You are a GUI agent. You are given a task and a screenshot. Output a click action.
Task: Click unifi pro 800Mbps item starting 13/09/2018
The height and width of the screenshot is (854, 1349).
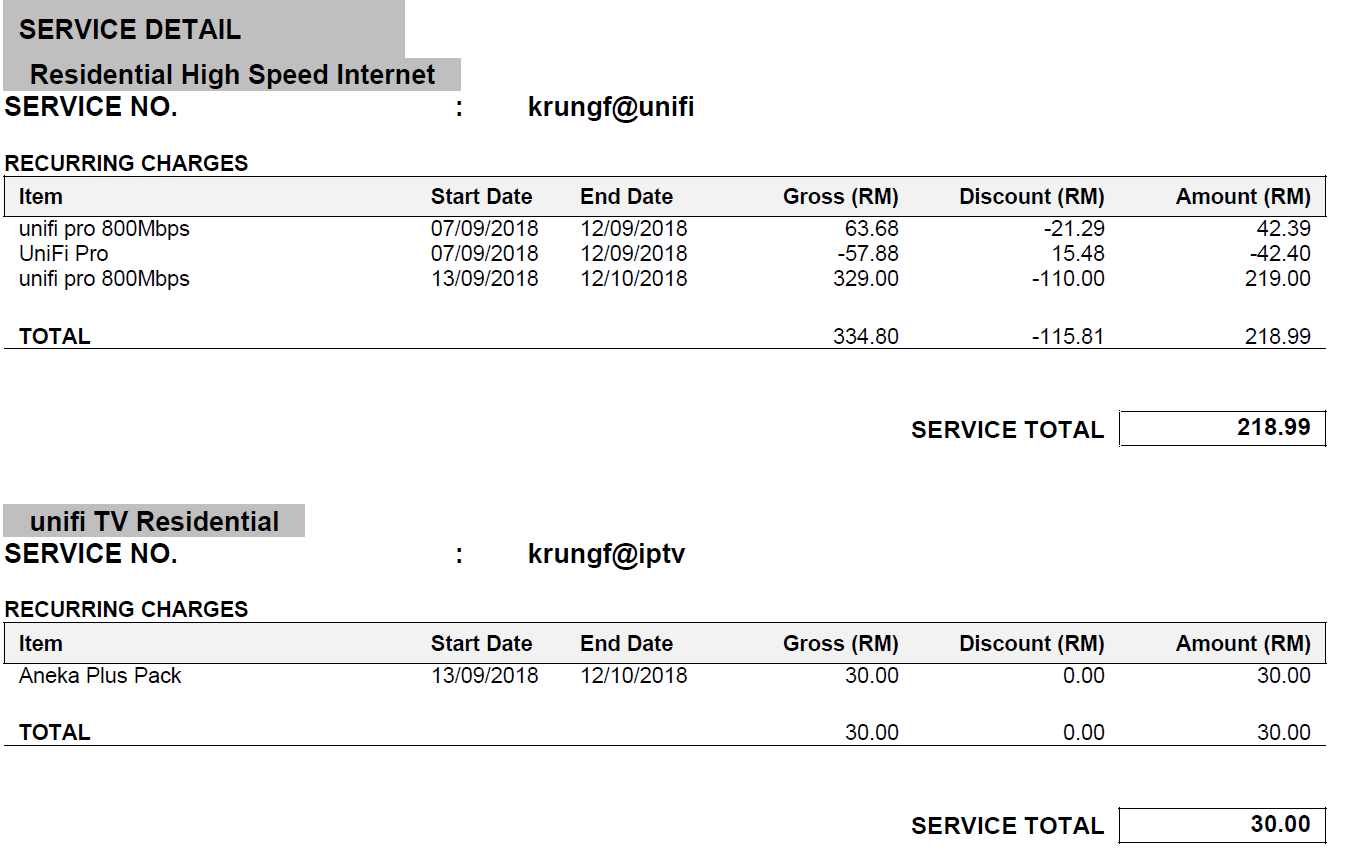click(x=104, y=279)
